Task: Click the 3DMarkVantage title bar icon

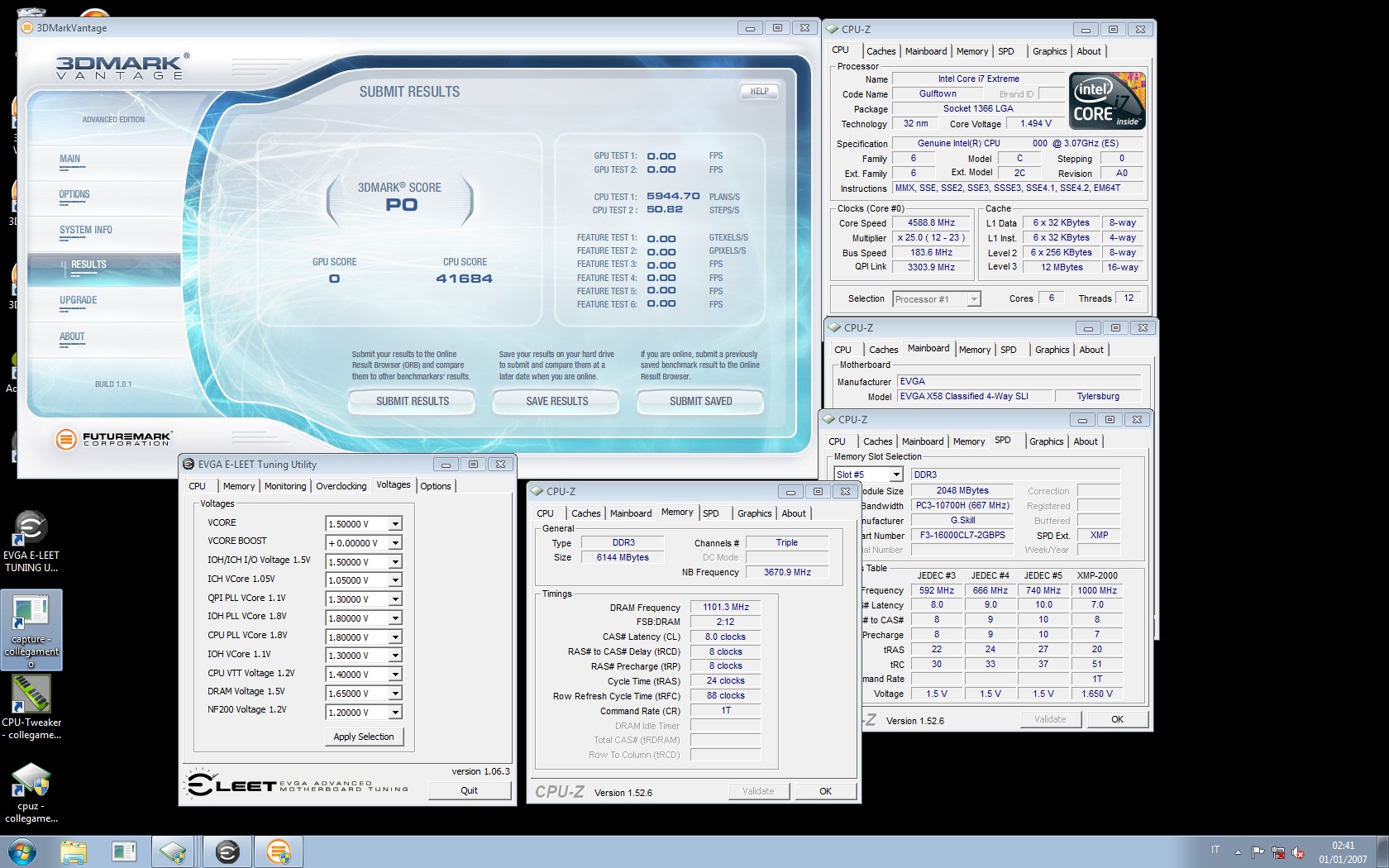Action: pos(27,28)
